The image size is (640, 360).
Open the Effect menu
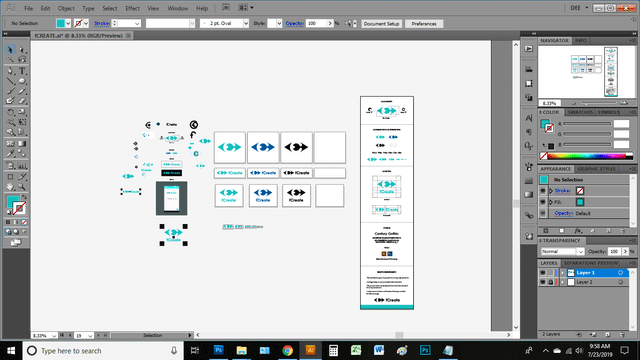coord(132,8)
